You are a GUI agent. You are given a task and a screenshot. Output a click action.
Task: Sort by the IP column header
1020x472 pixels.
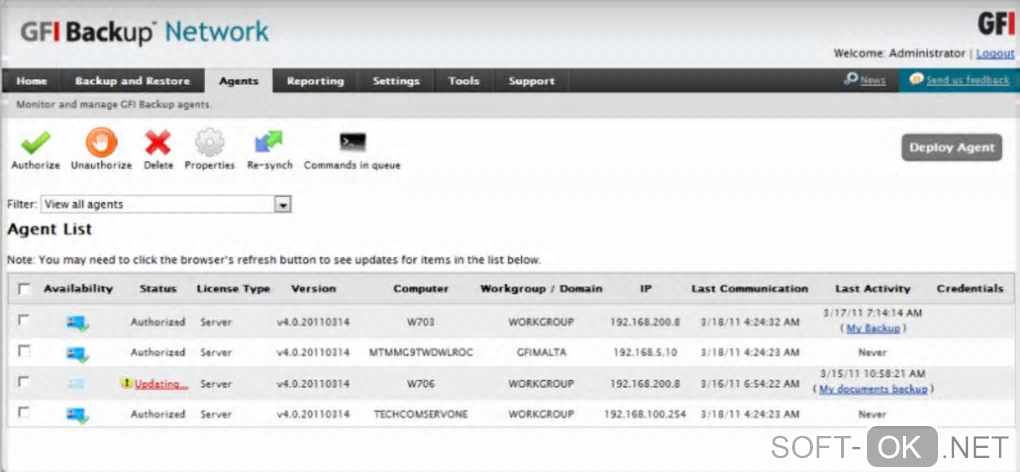(x=645, y=289)
